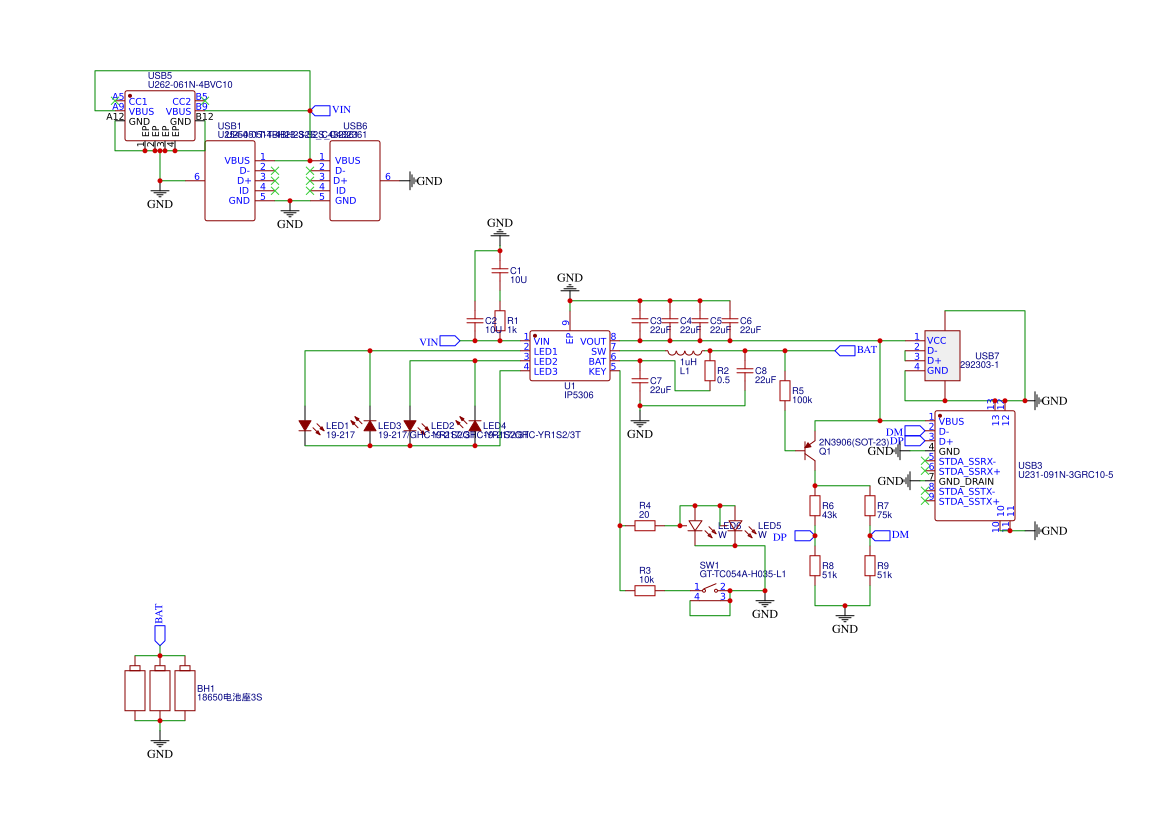Click the R4 20 ohm resistor

[645, 525]
